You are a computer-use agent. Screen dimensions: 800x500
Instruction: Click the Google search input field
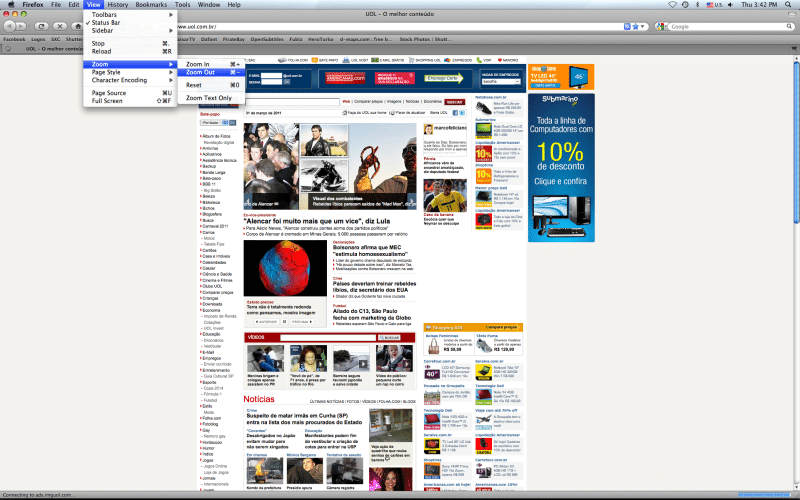[727, 27]
